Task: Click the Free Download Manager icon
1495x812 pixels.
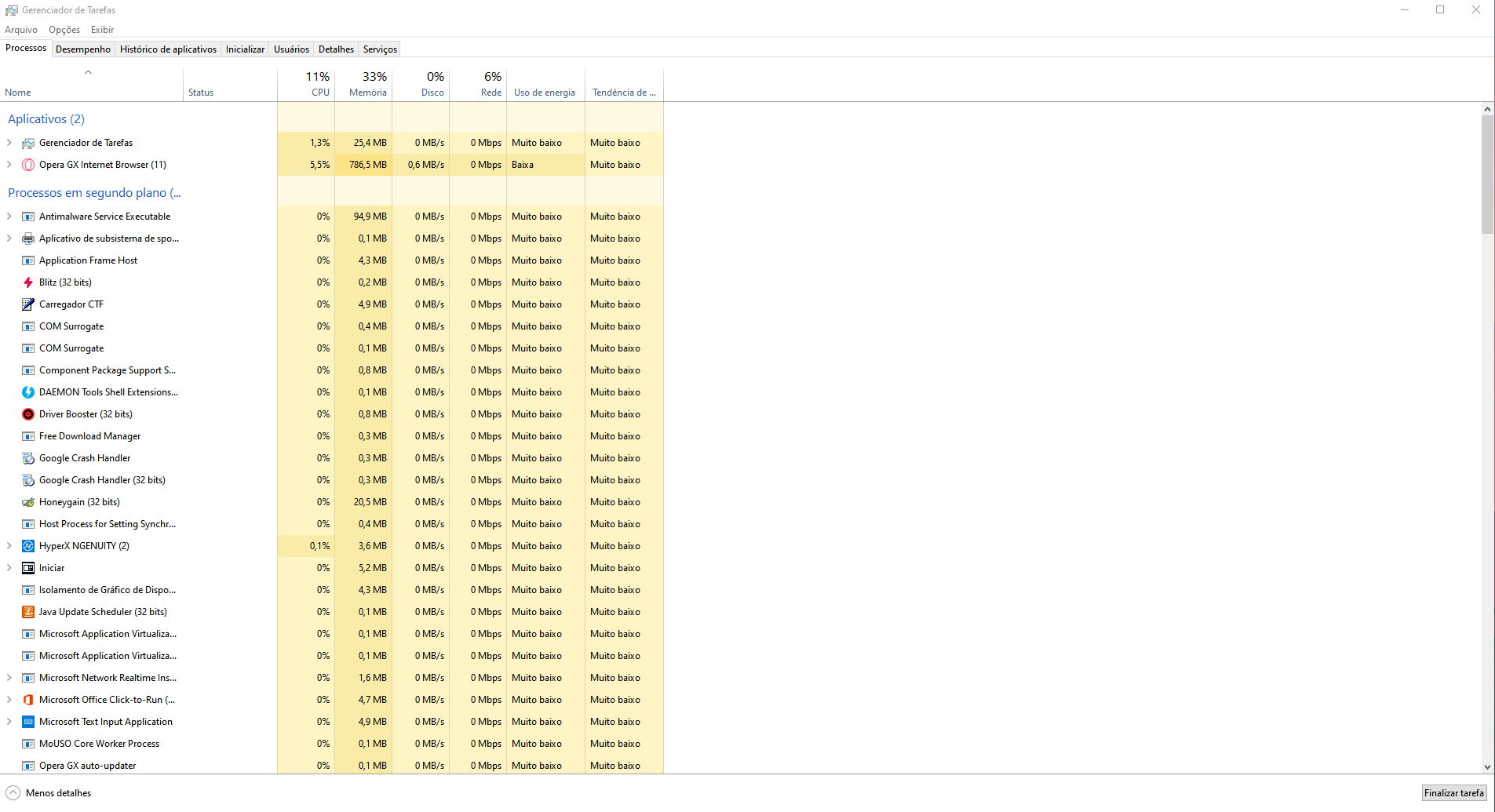Action: [x=28, y=436]
